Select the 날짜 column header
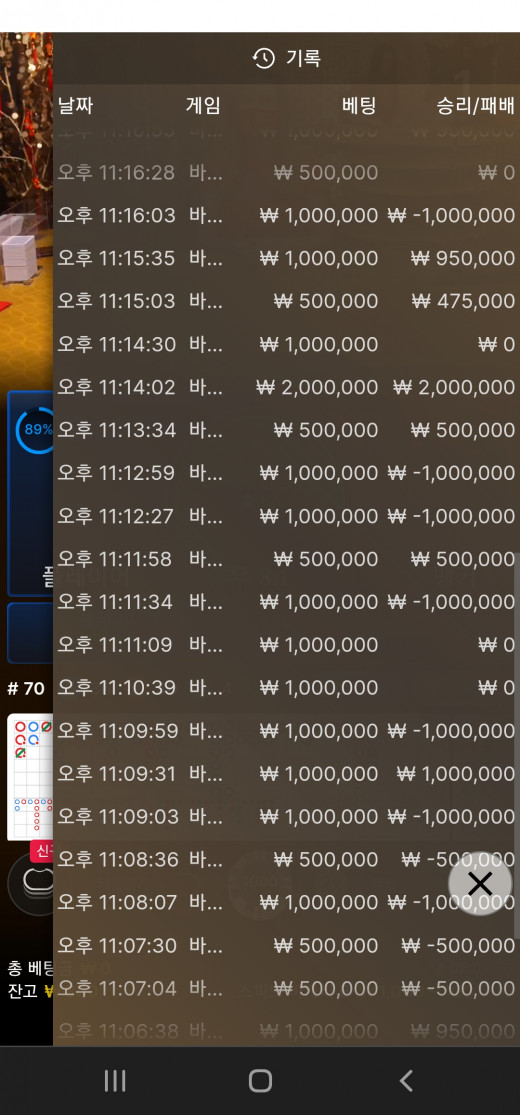This screenshot has width=520, height=1115. tap(75, 106)
